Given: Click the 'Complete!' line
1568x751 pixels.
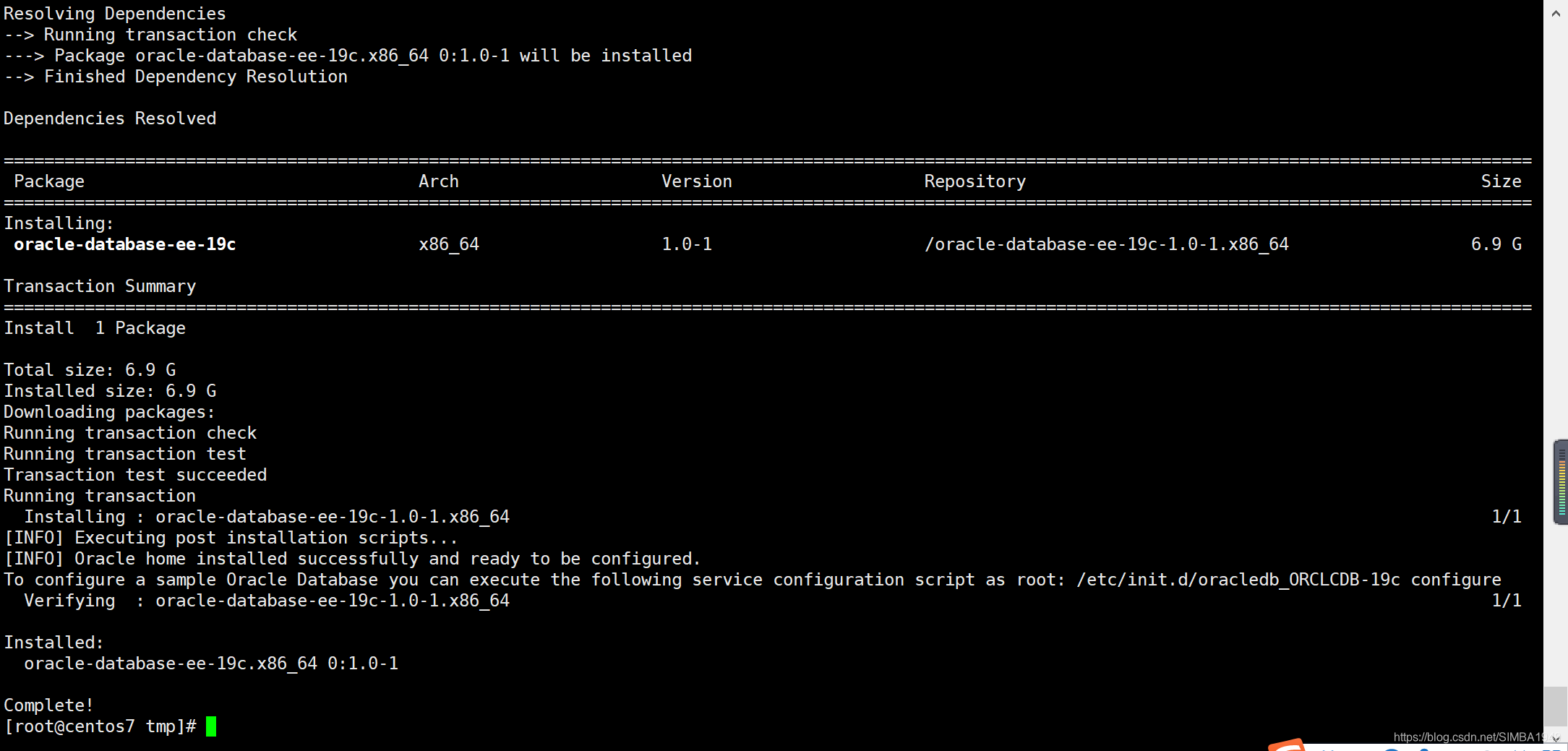Looking at the screenshot, I should point(48,705).
